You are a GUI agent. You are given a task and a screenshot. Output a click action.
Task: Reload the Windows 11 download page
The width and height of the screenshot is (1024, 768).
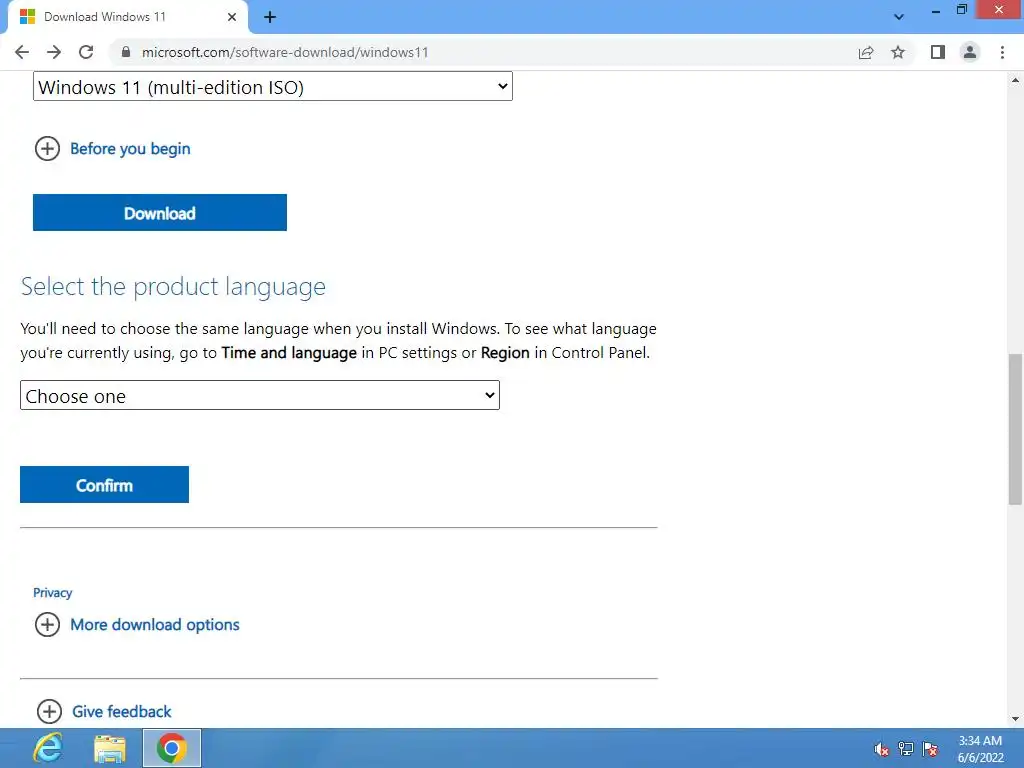(86, 52)
